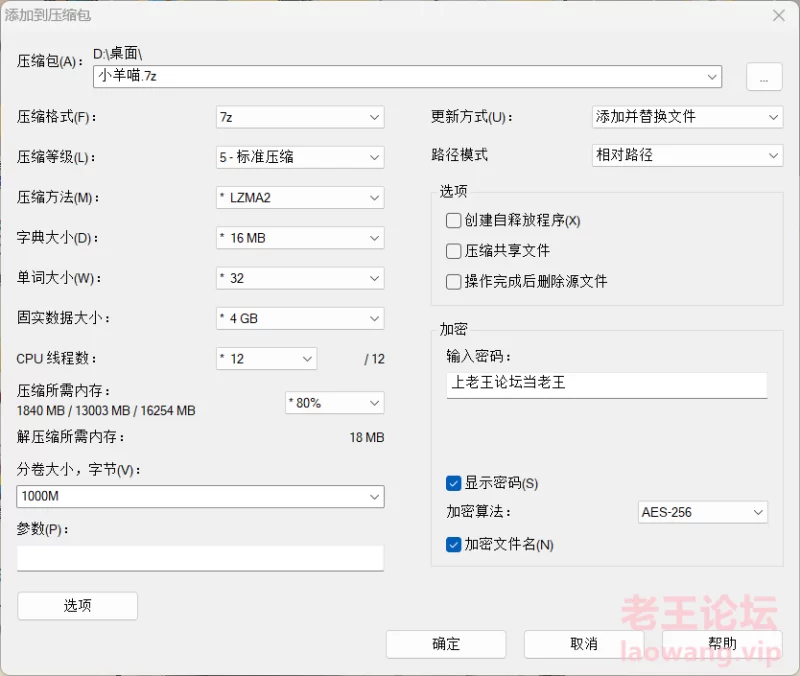The image size is (800, 676).
Task: Expand the 1000M split volume size combo box
Action: pyautogui.click(x=200, y=496)
